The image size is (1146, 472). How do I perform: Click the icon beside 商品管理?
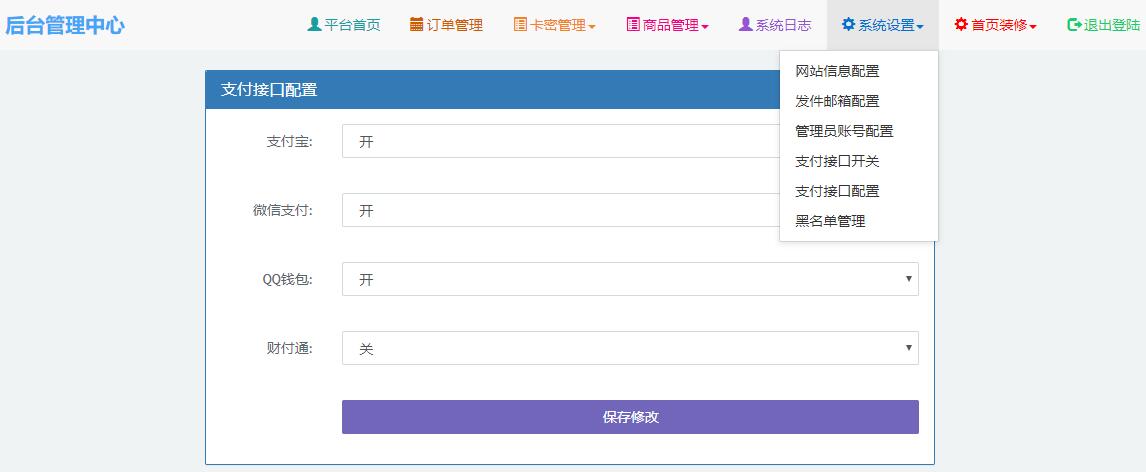[x=633, y=24]
